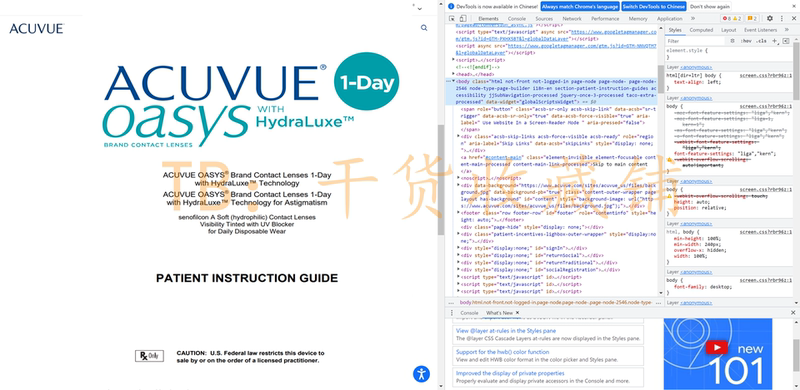800x390 pixels.
Task: Open Support for the hwb() color function link
Action: coord(503,352)
